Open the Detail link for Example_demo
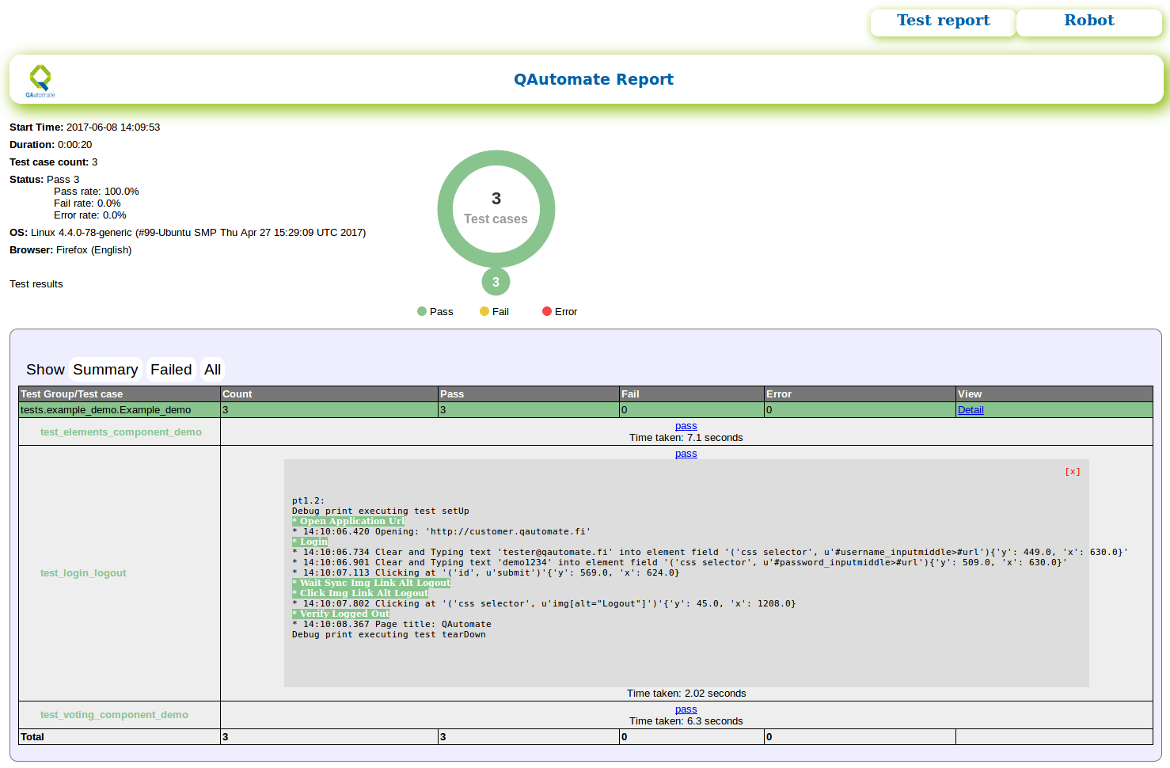The height and width of the screenshot is (768, 1170). [970, 410]
